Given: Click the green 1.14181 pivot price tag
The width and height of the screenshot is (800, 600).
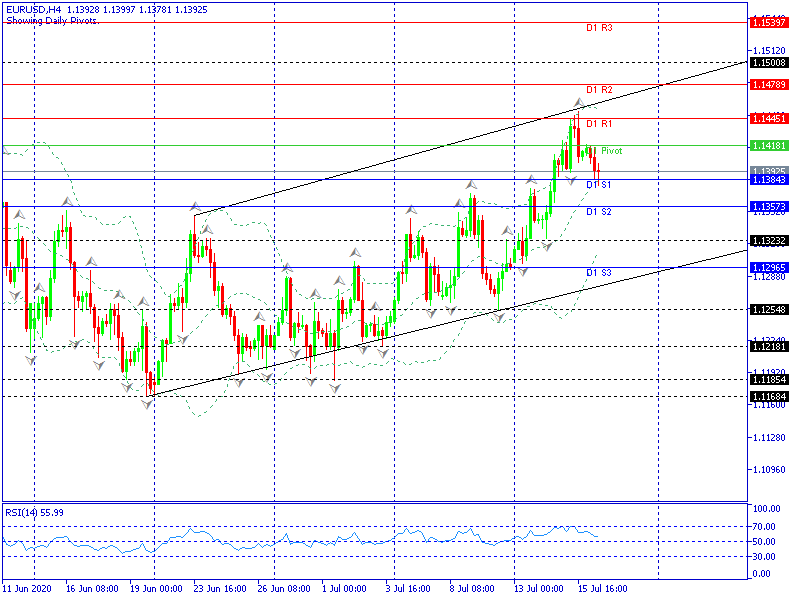Looking at the screenshot, I should pos(768,146).
